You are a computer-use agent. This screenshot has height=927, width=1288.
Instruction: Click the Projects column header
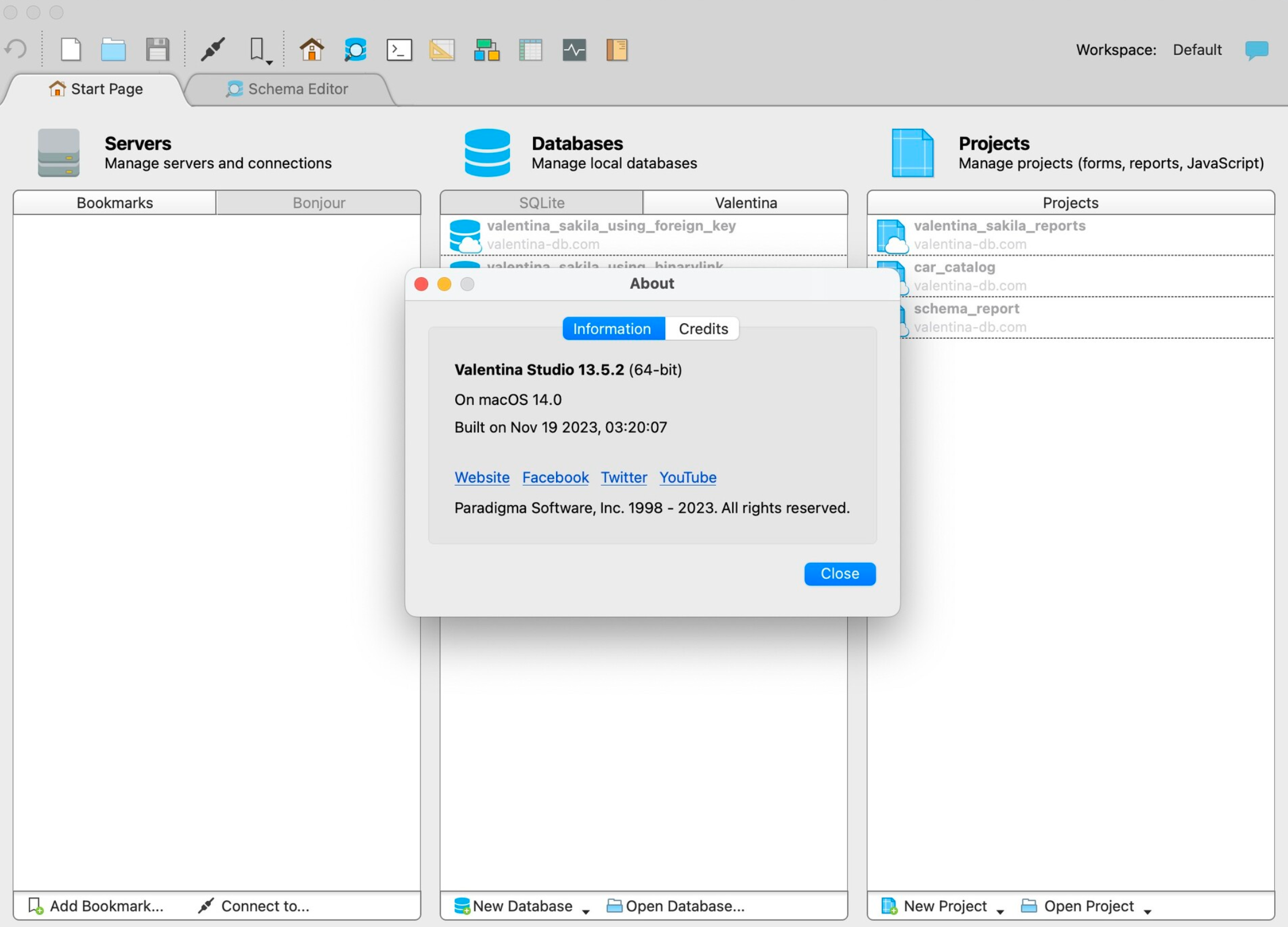(x=1070, y=203)
